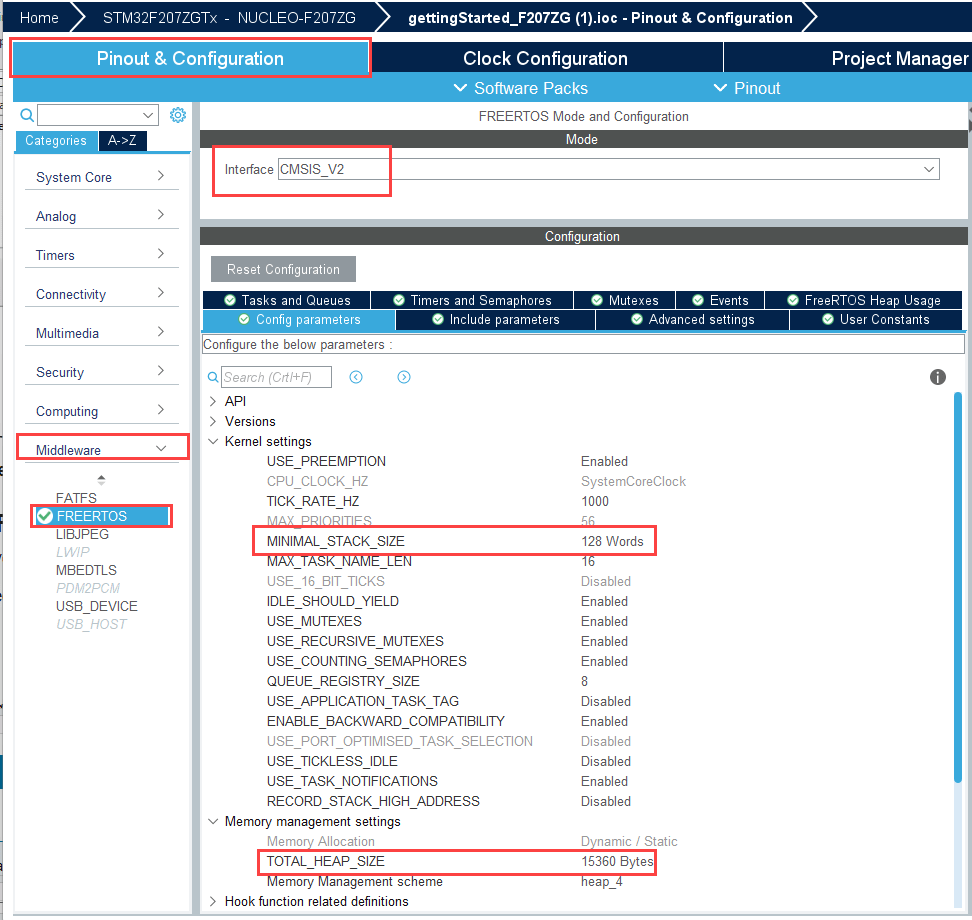972x920 pixels.
Task: Click the info icon in configuration panel
Action: [x=937, y=377]
